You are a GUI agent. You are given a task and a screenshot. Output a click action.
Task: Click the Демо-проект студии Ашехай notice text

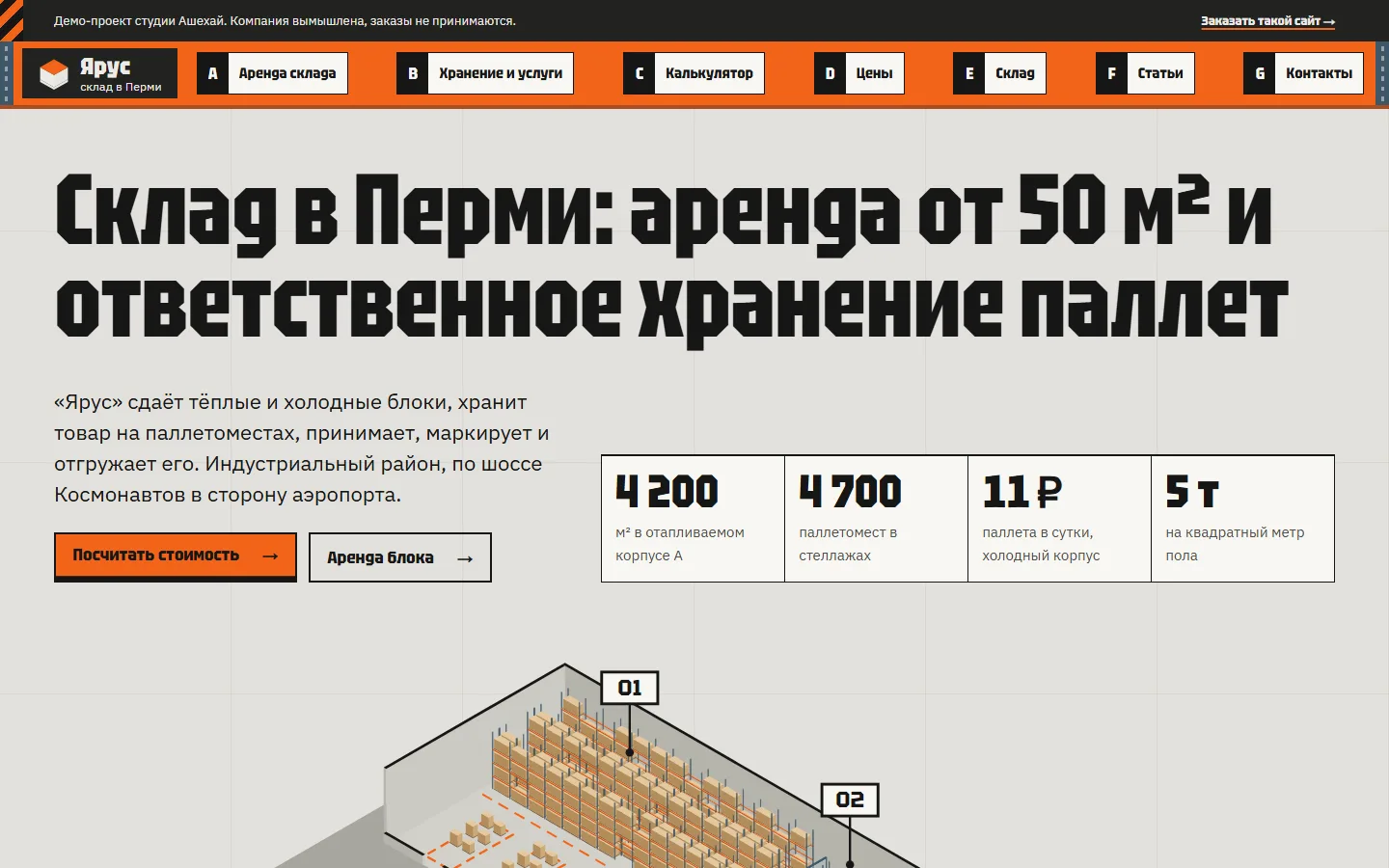coord(285,21)
